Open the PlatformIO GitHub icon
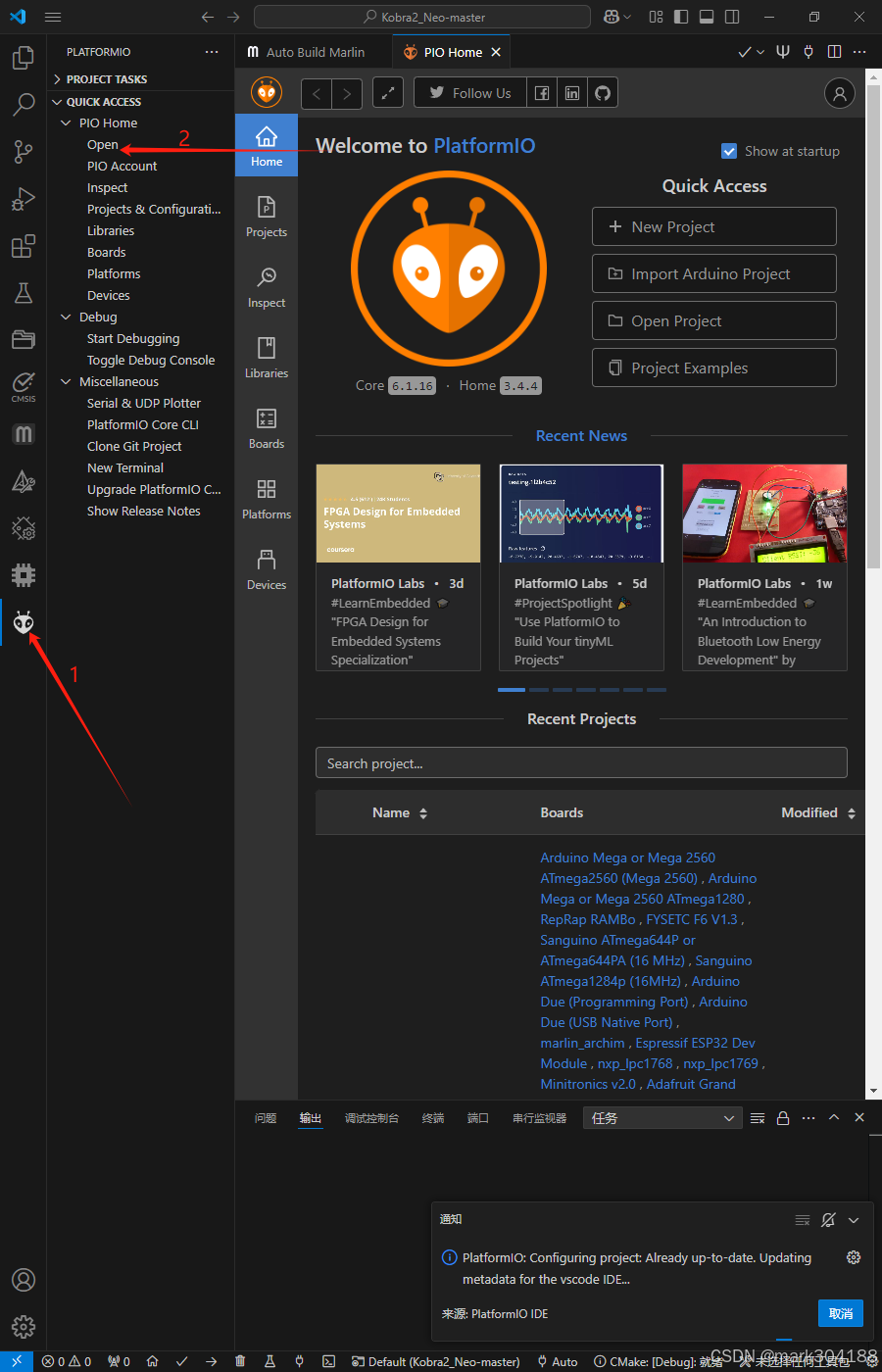The height and width of the screenshot is (1372, 882). (x=603, y=93)
